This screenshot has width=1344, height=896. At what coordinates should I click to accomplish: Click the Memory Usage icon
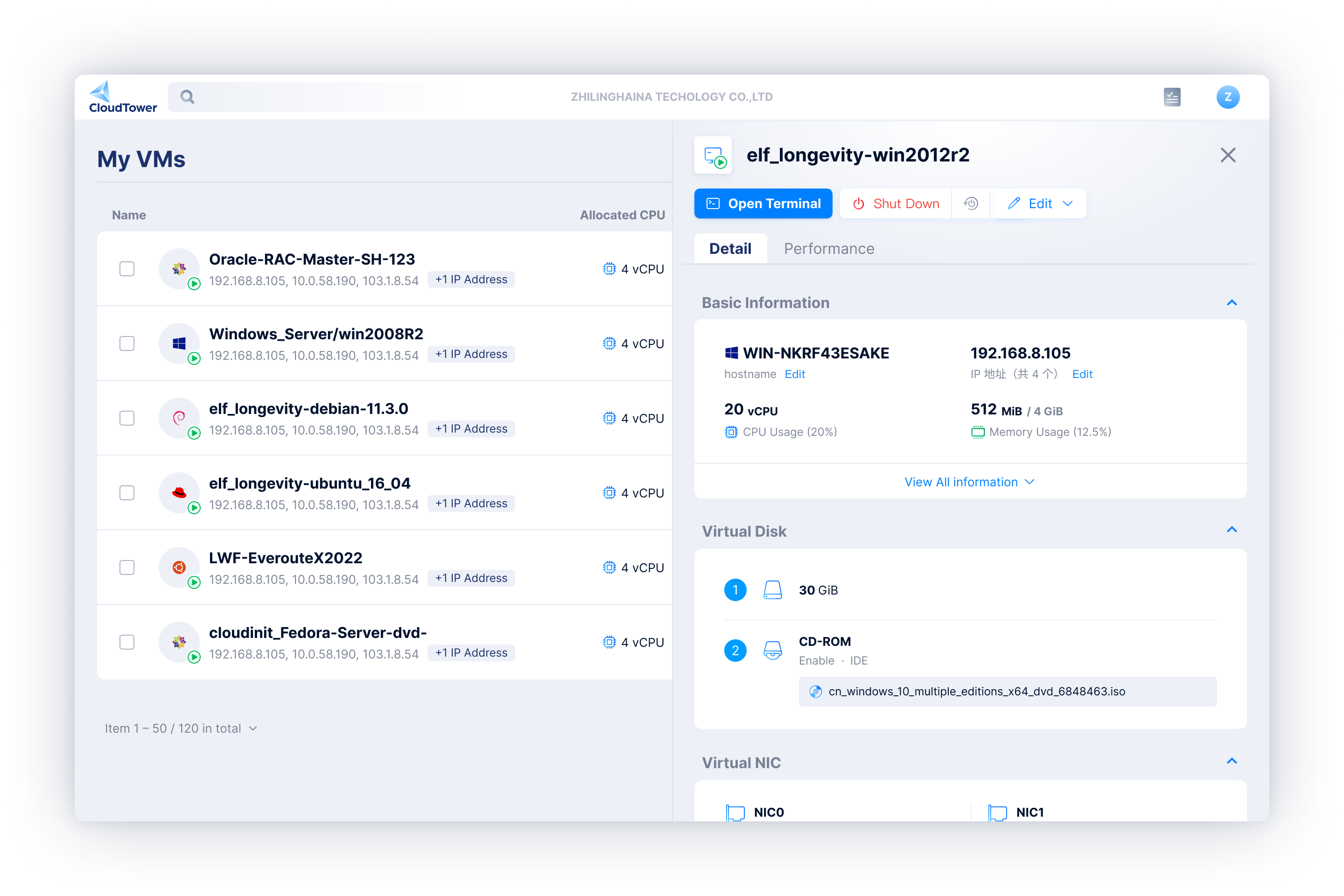click(978, 432)
